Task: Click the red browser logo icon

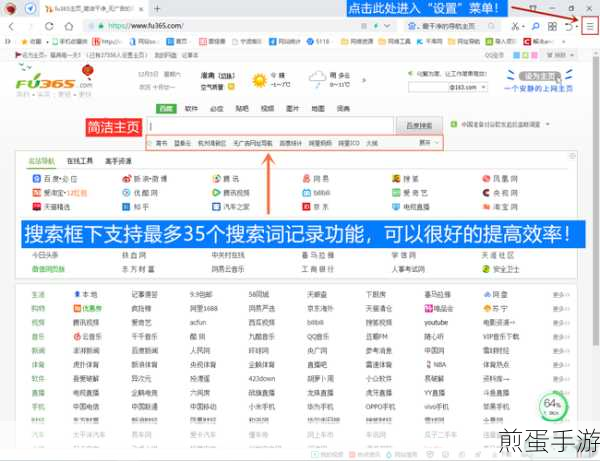Action: [x=10, y=8]
